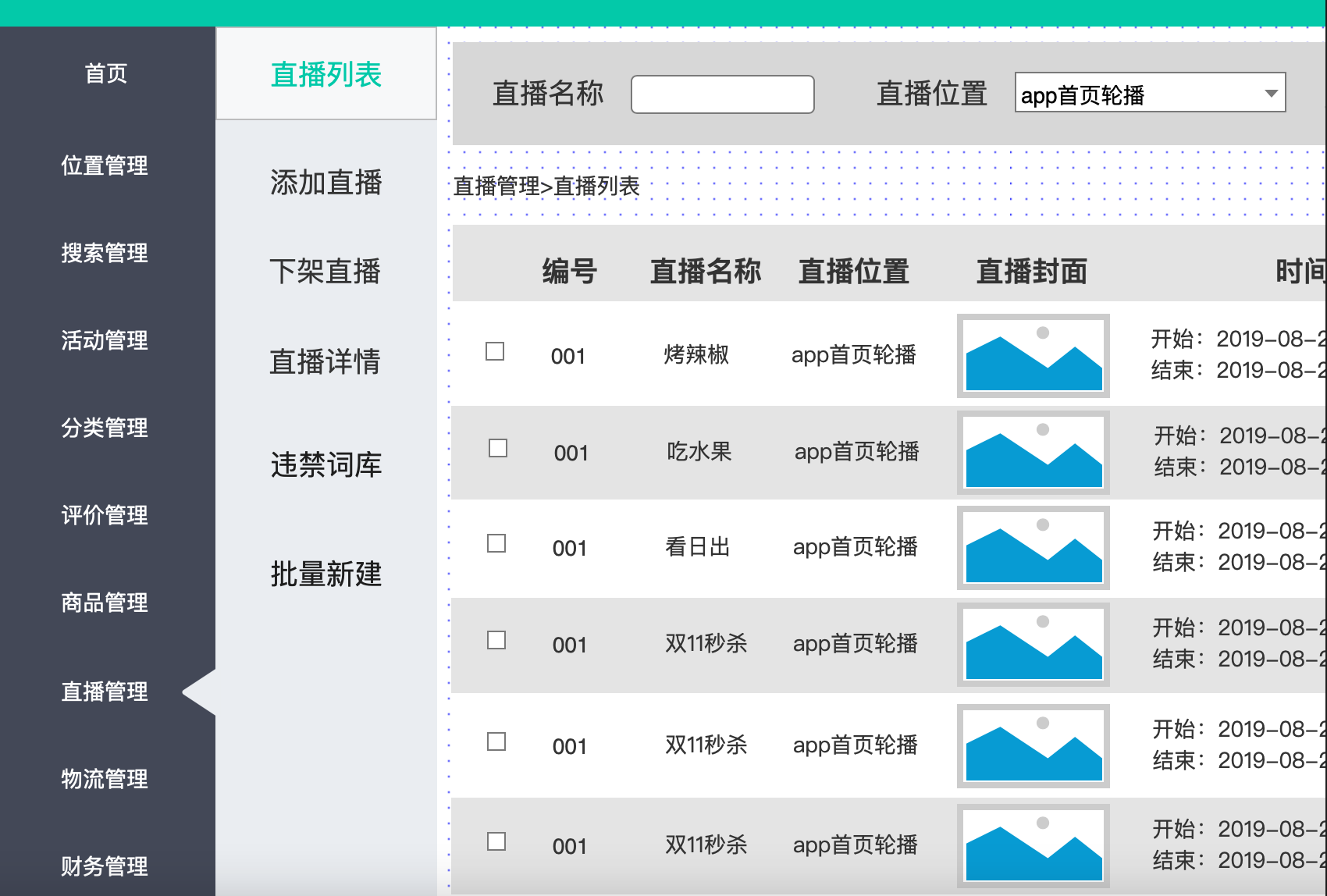This screenshot has height=896, width=1327.
Task: Open 位置管理 in the sidebar
Action: [x=105, y=165]
